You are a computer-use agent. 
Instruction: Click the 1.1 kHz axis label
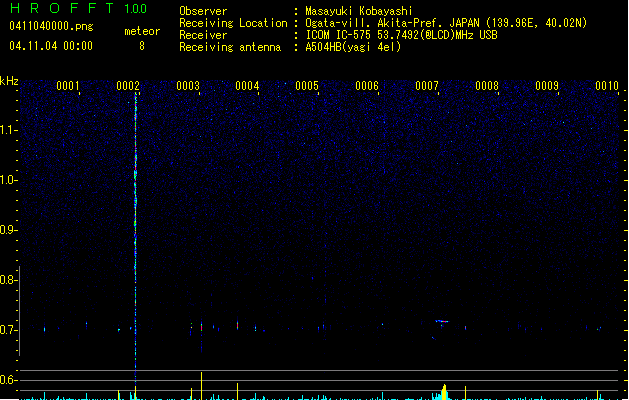tap(8, 130)
